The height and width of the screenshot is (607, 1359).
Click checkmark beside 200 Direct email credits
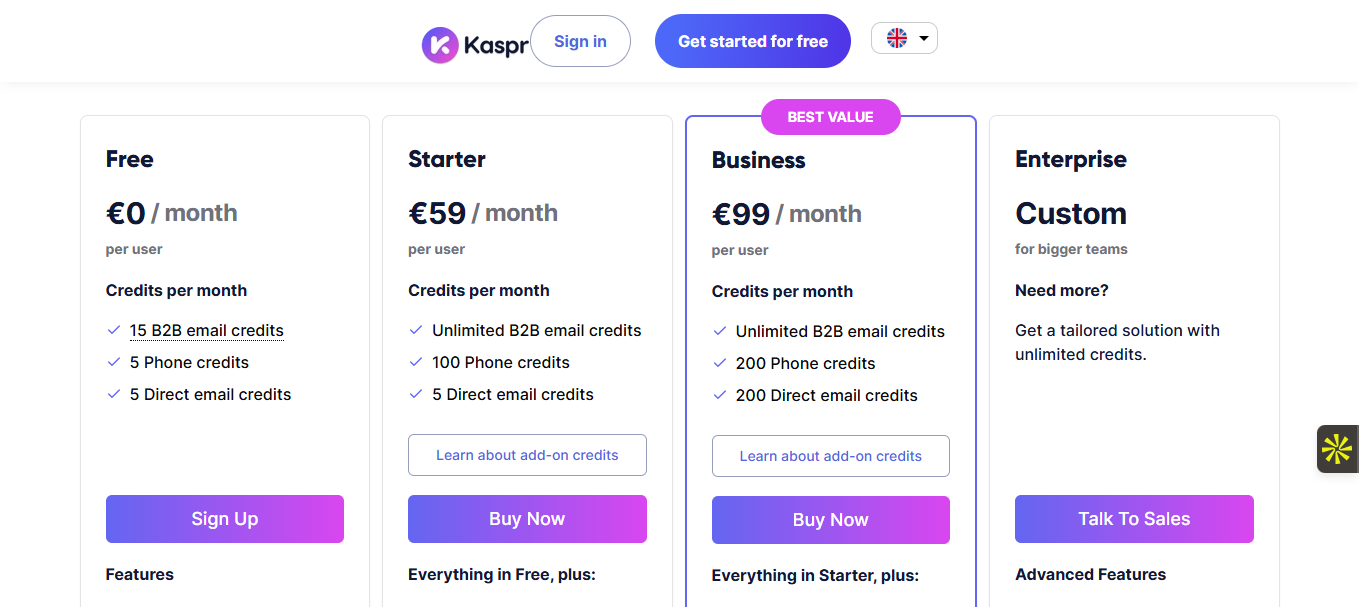click(719, 395)
